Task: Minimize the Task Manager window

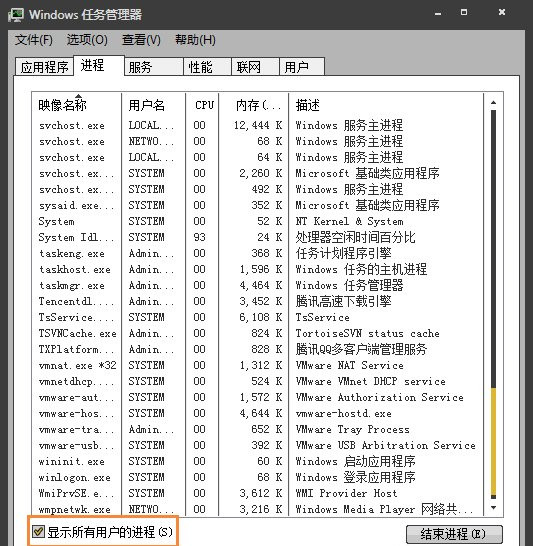Action: point(438,14)
